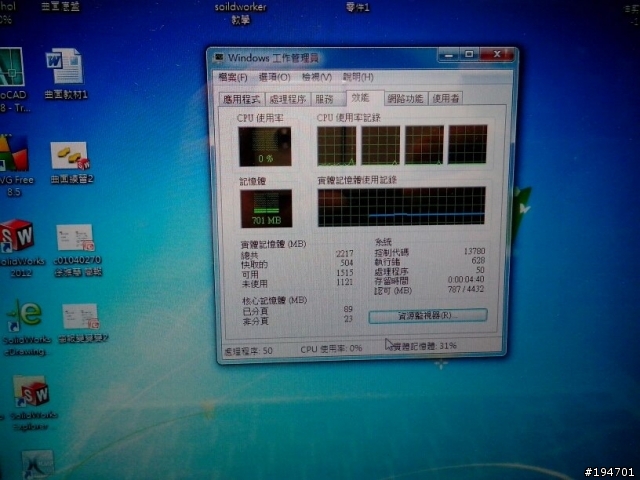Image resolution: width=640 pixels, height=480 pixels.
Task: Switch to the 應用程式 tab
Action: (242, 99)
